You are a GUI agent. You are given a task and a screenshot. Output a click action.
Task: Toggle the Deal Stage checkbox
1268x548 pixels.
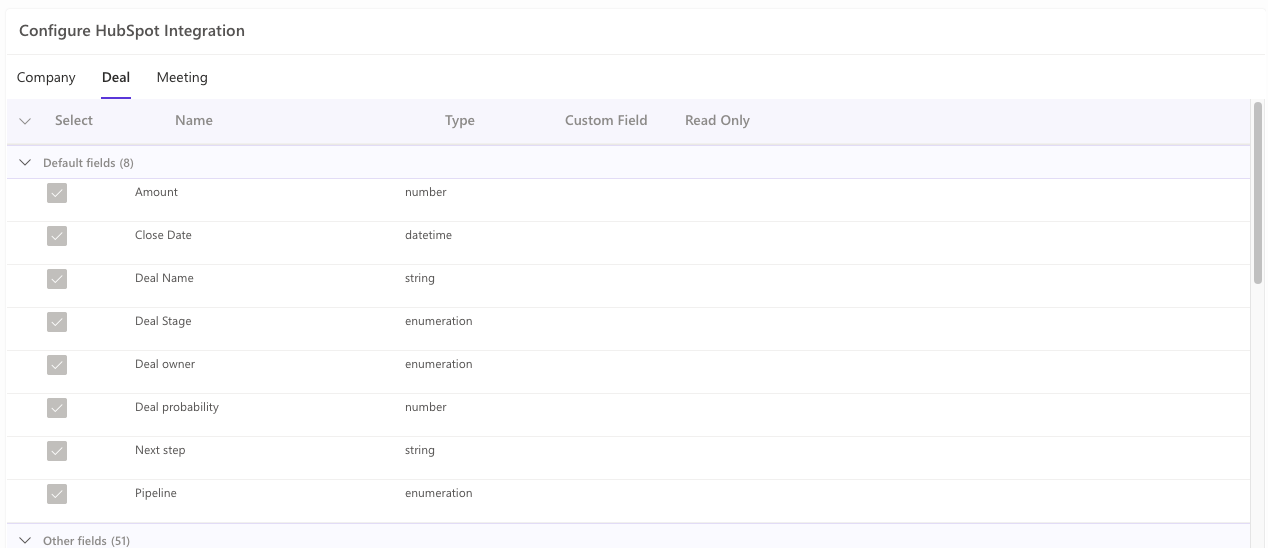[57, 322]
